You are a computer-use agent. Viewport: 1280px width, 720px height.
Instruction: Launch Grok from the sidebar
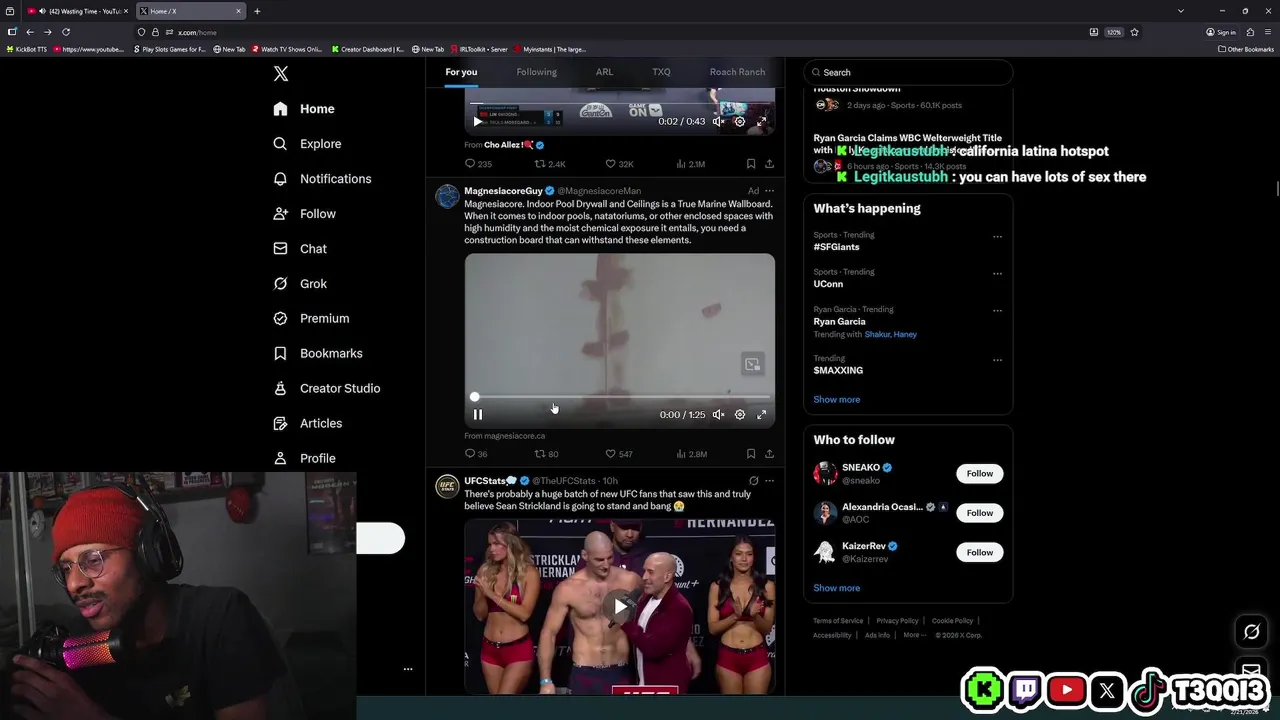coord(300,284)
